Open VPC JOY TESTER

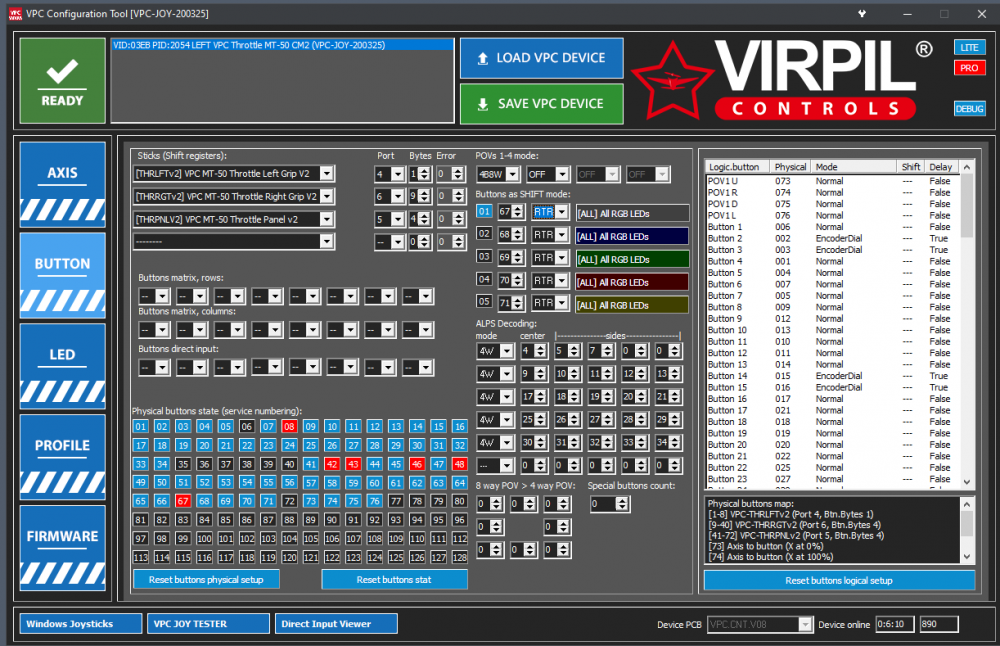coord(208,624)
